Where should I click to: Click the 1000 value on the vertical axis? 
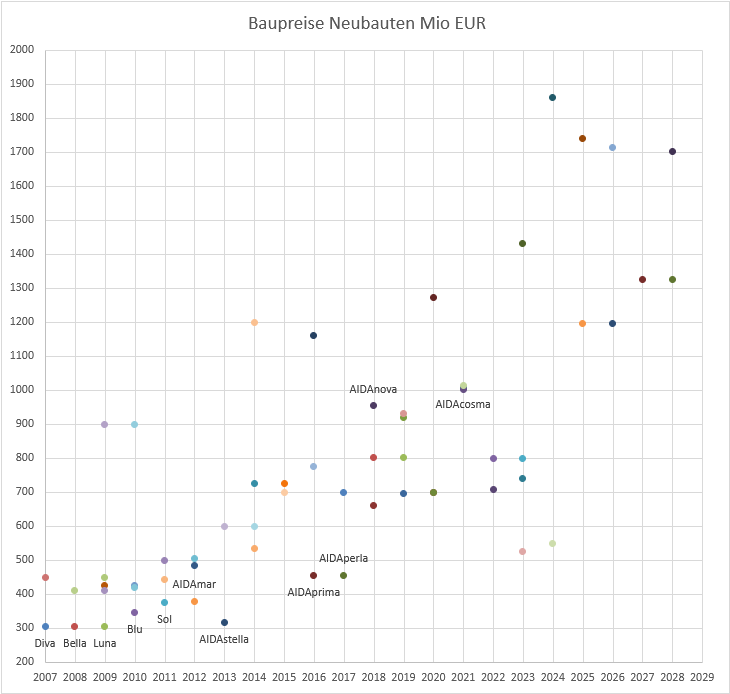click(22, 389)
